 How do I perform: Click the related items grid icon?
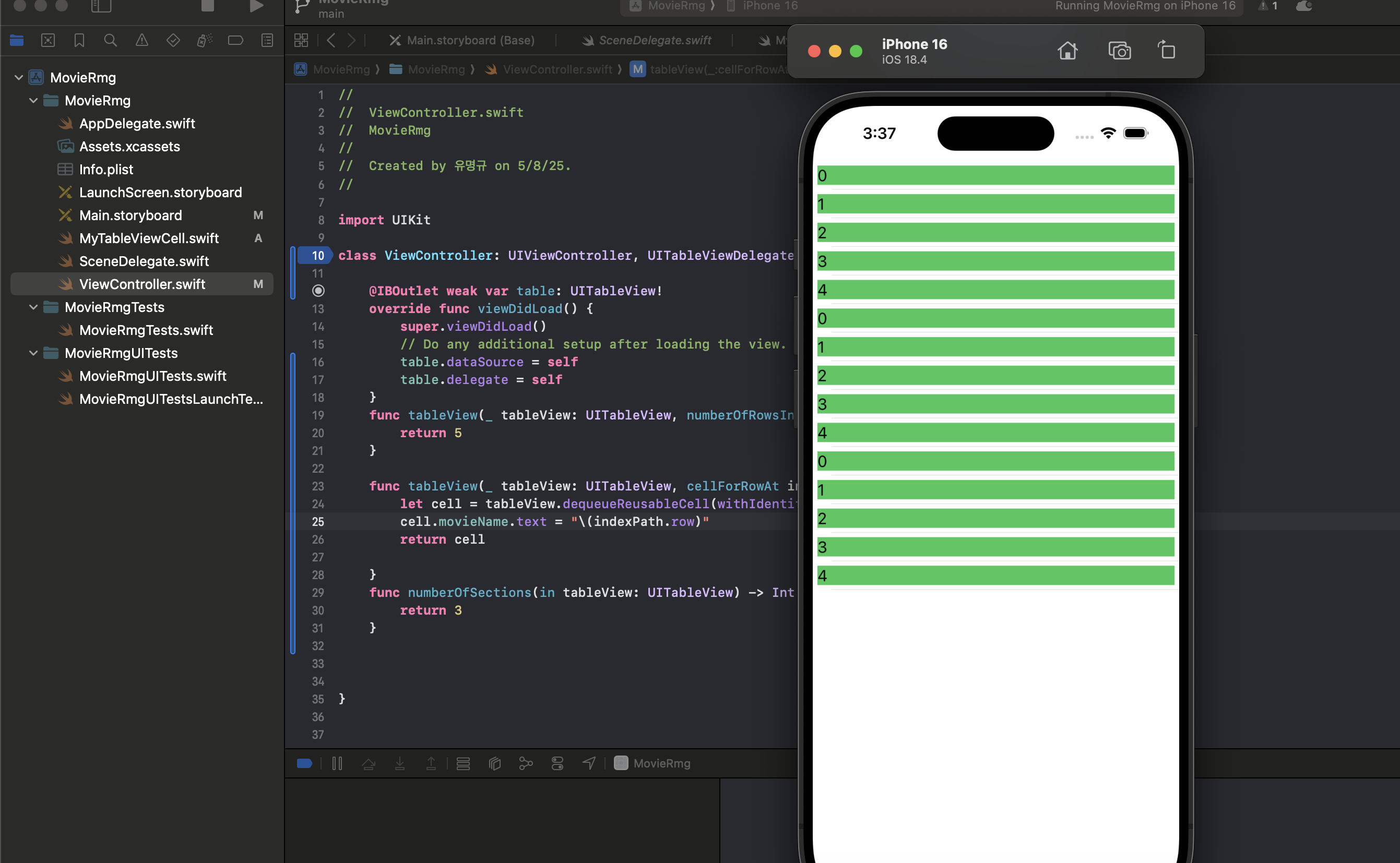(x=301, y=41)
